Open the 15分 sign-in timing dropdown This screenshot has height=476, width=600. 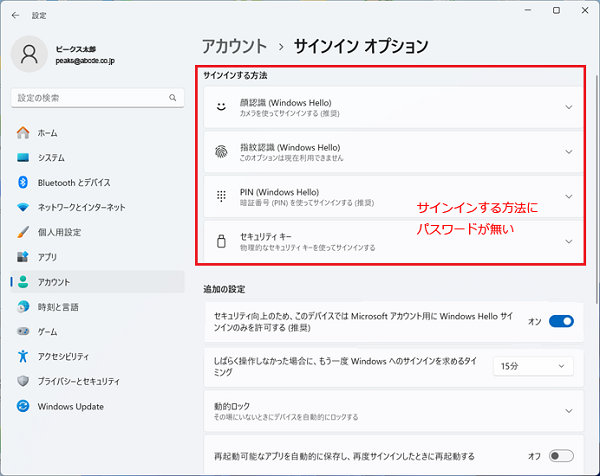coord(533,366)
